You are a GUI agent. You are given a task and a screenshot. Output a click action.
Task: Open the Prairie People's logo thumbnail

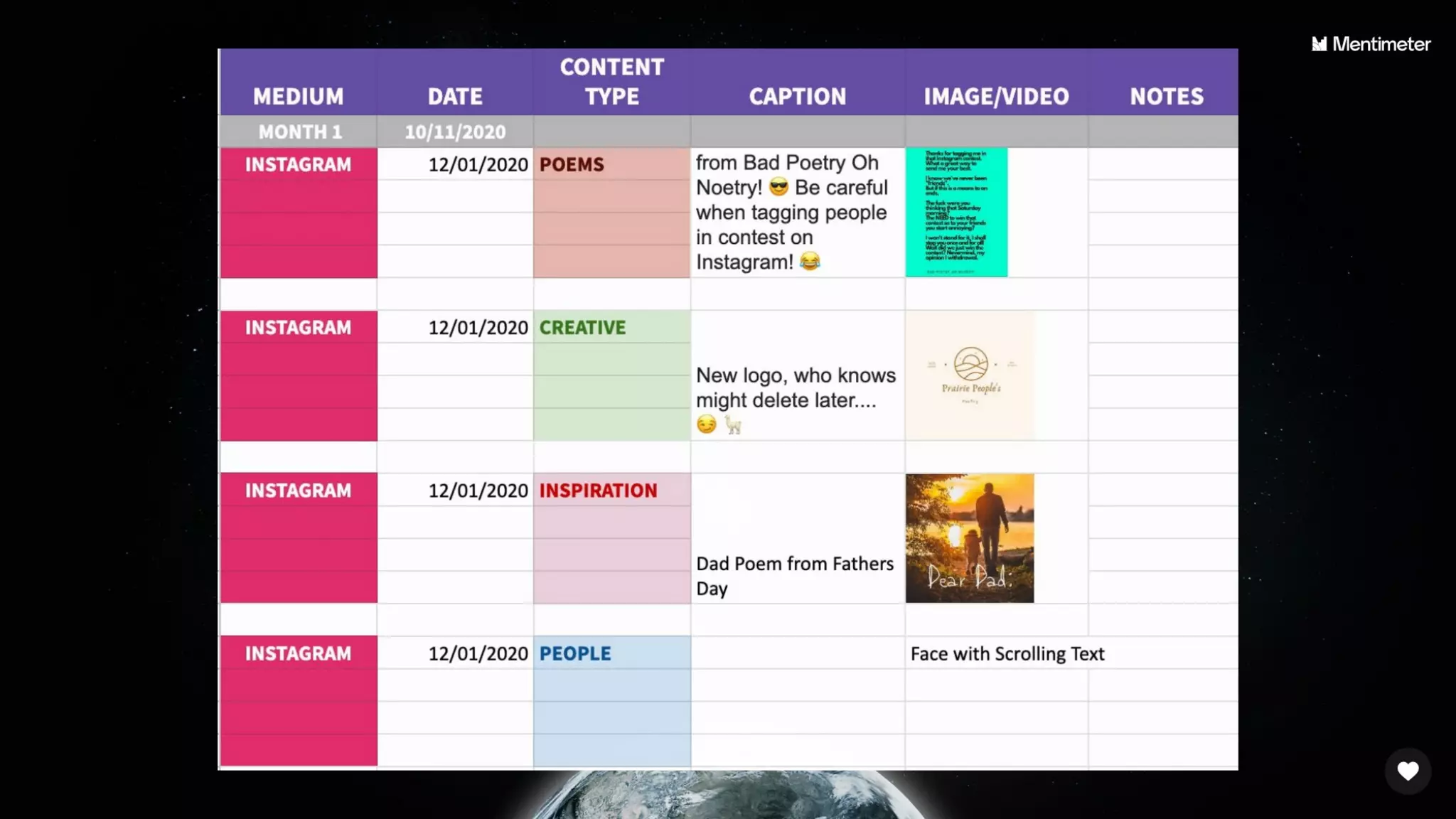click(970, 375)
